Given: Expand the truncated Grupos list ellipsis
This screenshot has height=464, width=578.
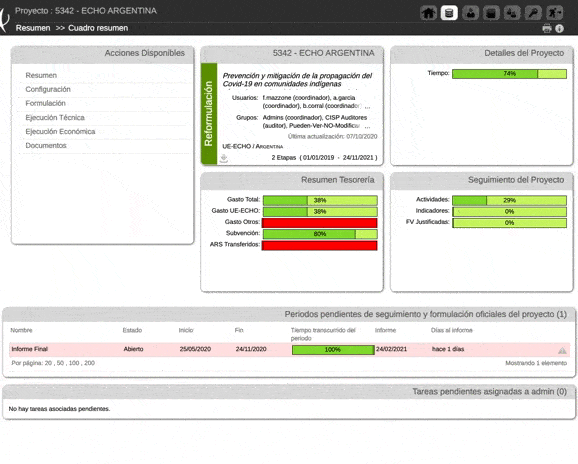Looking at the screenshot, I should point(368,126).
